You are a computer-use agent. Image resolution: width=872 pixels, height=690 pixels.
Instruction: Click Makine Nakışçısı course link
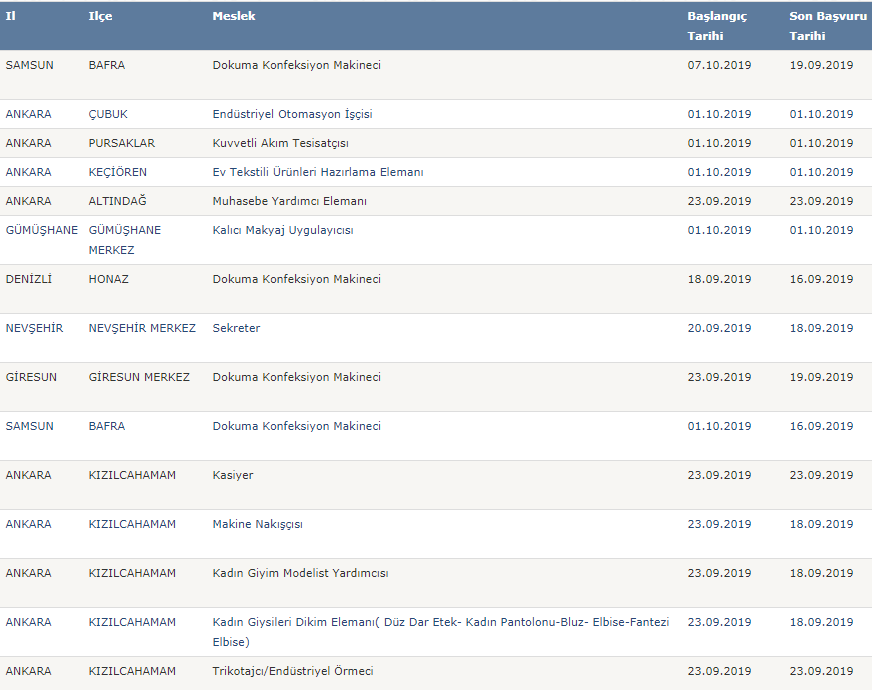pyautogui.click(x=257, y=524)
